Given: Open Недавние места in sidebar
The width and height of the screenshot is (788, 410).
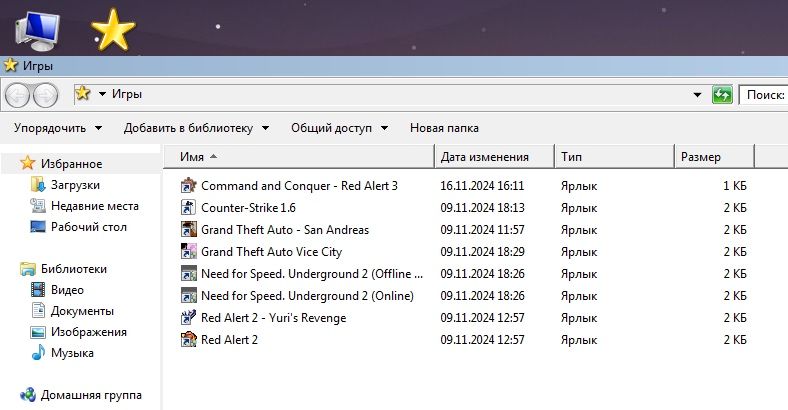Looking at the screenshot, I should (x=94, y=206).
